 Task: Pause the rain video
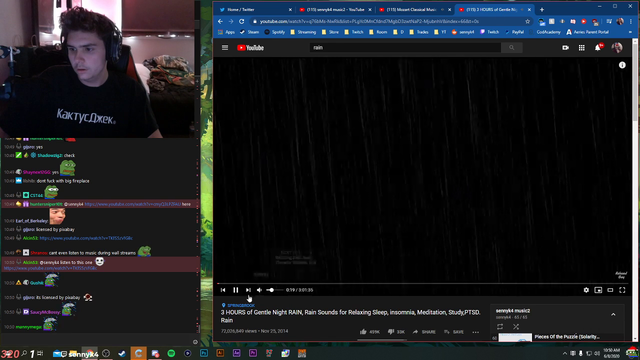click(x=236, y=290)
